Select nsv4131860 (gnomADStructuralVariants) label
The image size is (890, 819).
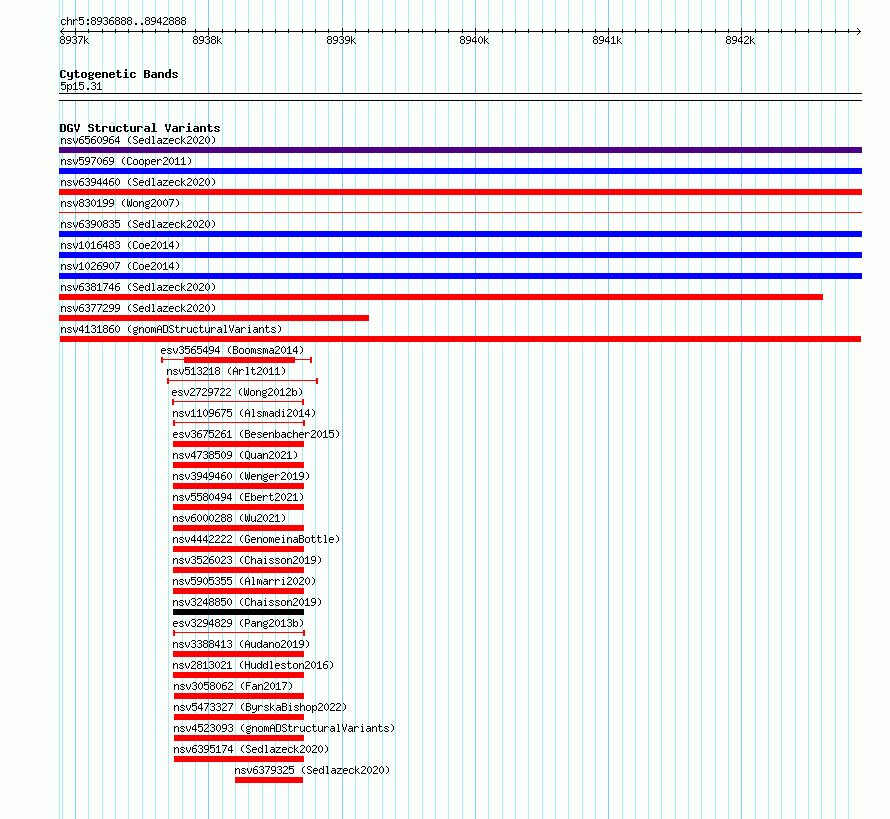171,329
